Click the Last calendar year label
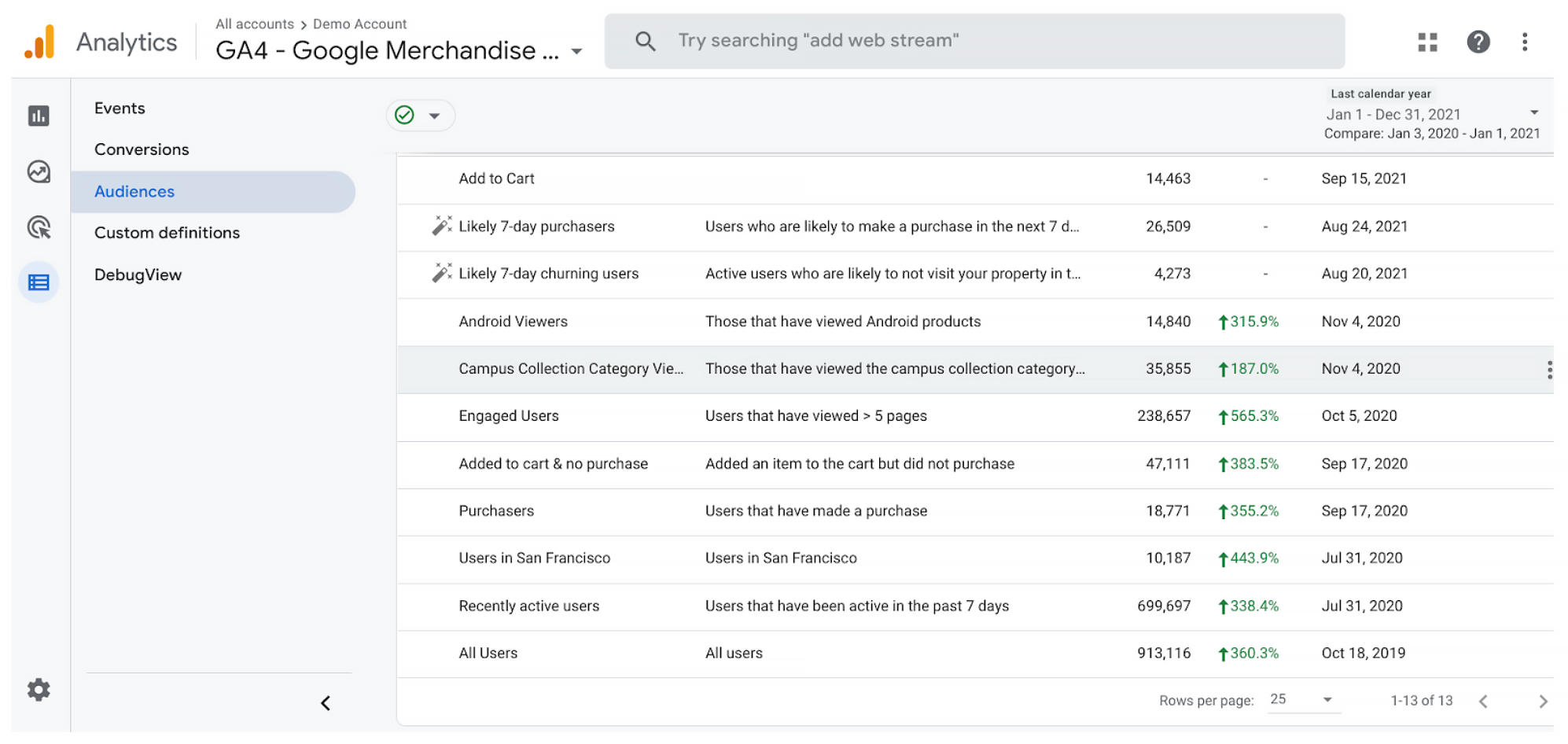This screenshot has width=1568, height=744. pos(1380,94)
